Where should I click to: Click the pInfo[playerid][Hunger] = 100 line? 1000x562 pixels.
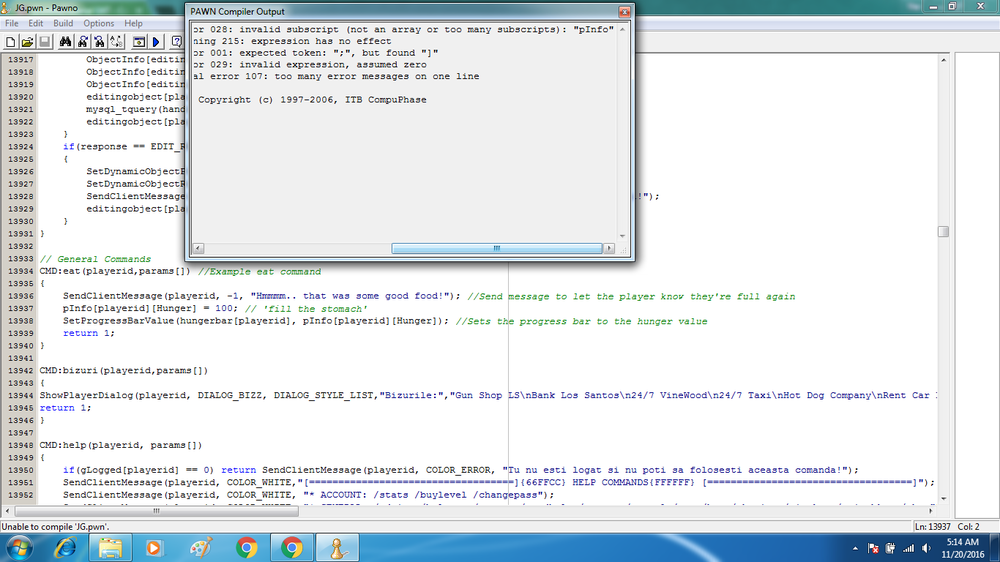click(x=215, y=309)
